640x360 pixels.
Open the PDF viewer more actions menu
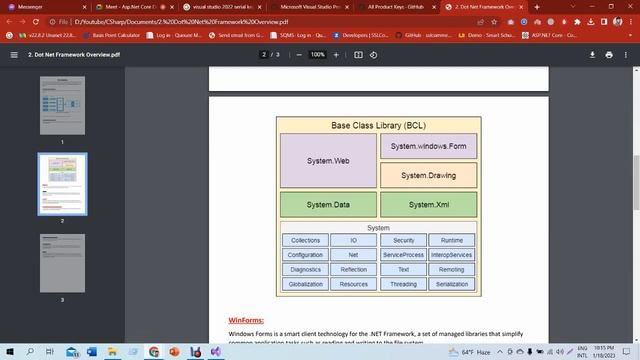(x=625, y=55)
